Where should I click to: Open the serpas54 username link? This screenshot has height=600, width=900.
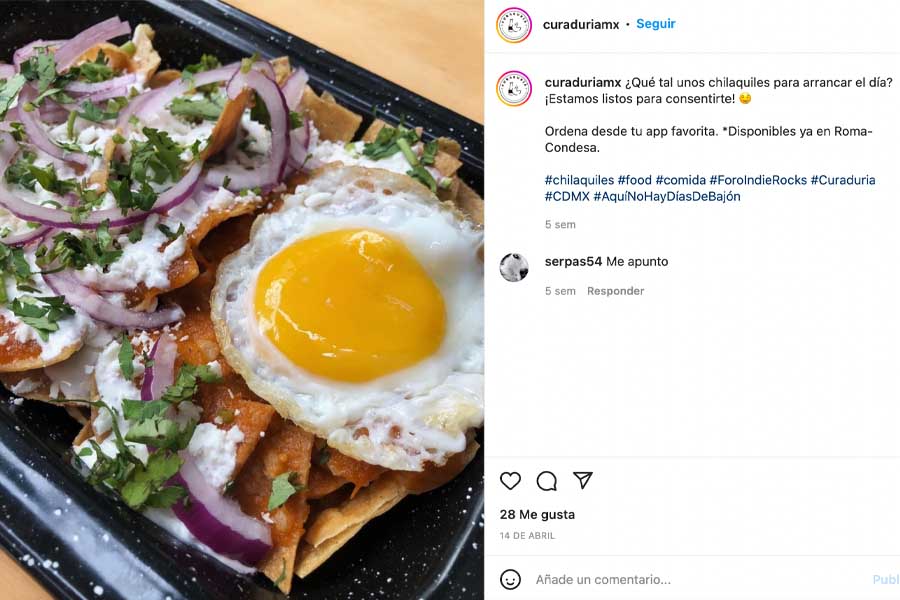tap(573, 262)
